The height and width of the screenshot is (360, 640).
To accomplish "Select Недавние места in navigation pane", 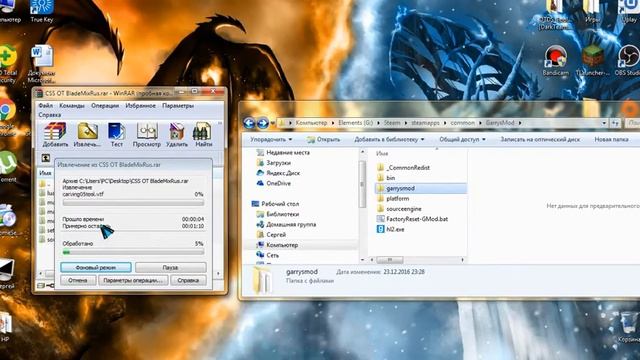I will coord(283,152).
